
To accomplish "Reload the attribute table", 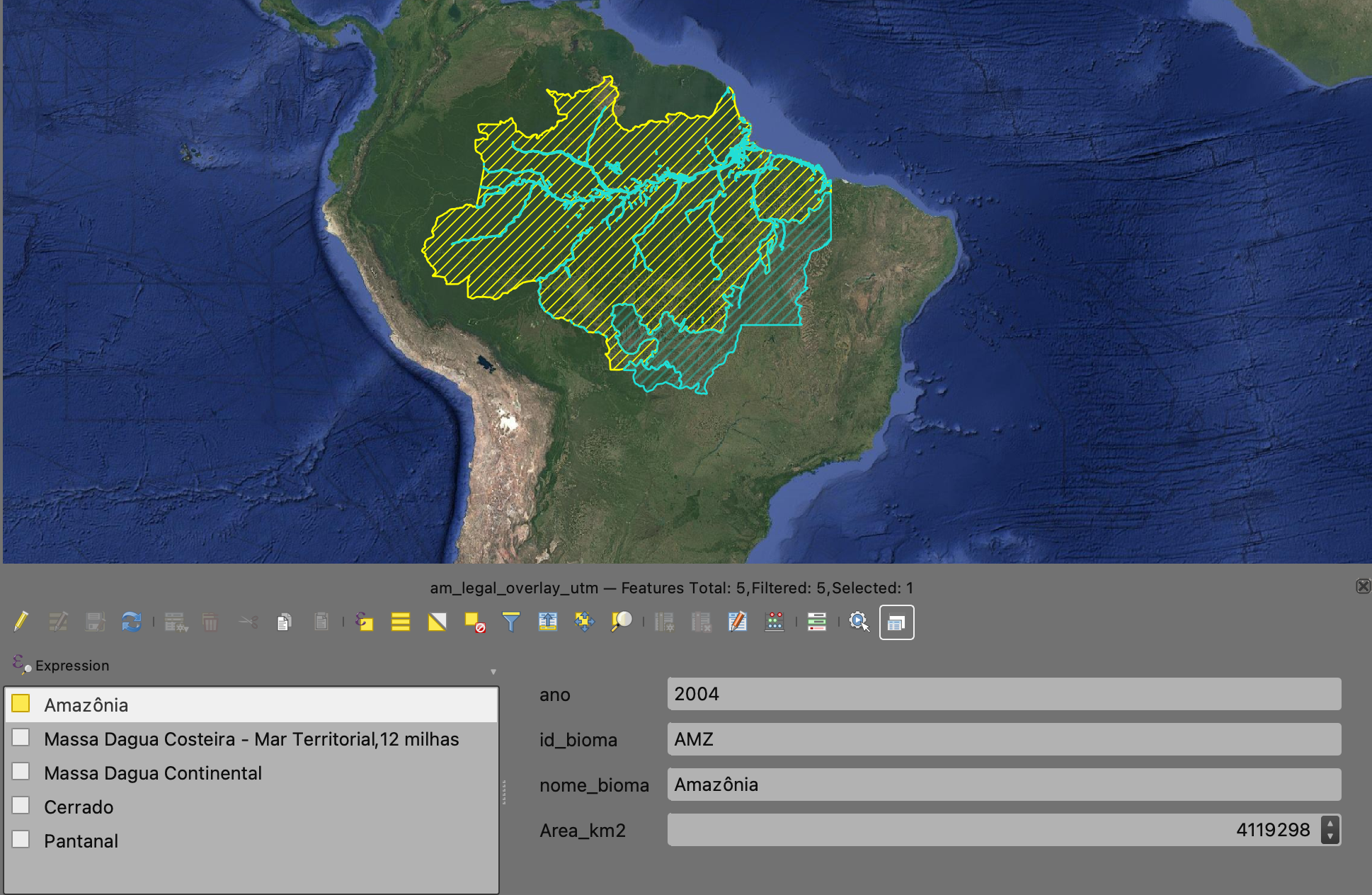I will point(131,622).
